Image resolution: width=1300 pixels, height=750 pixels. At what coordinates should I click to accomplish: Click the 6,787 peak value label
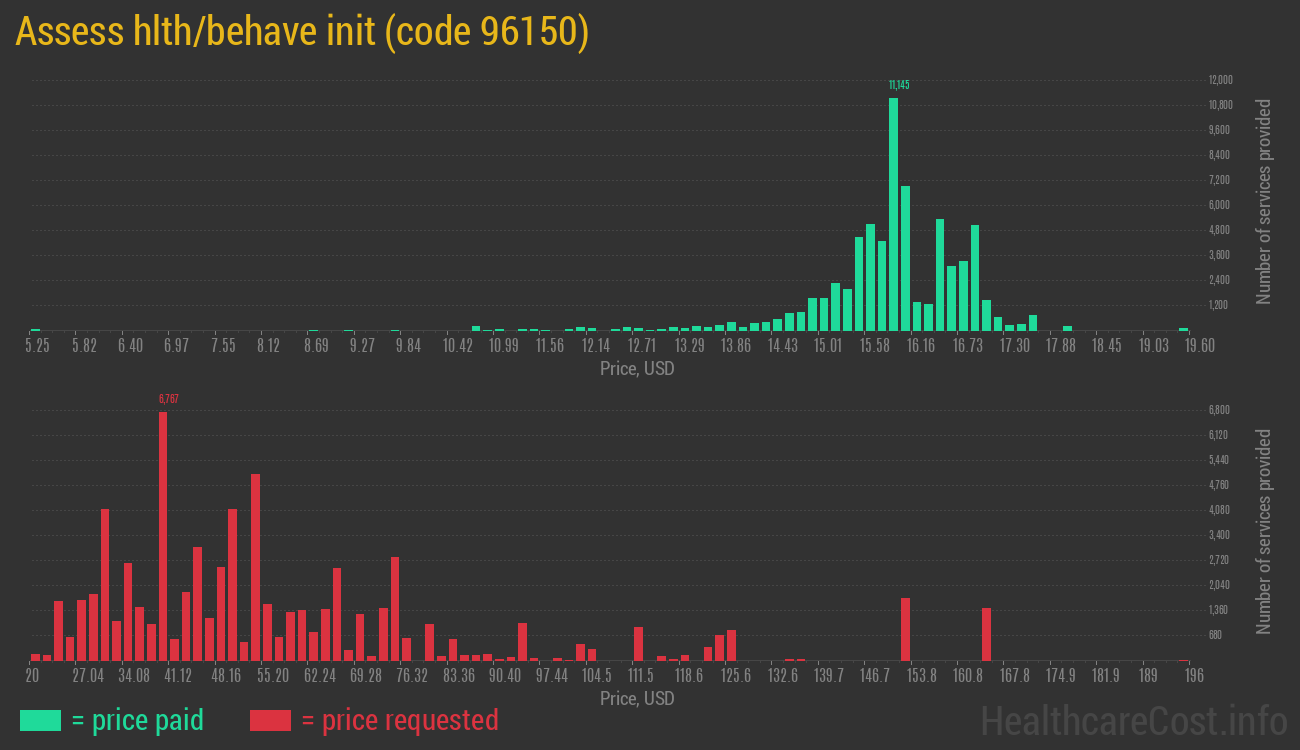click(x=168, y=399)
